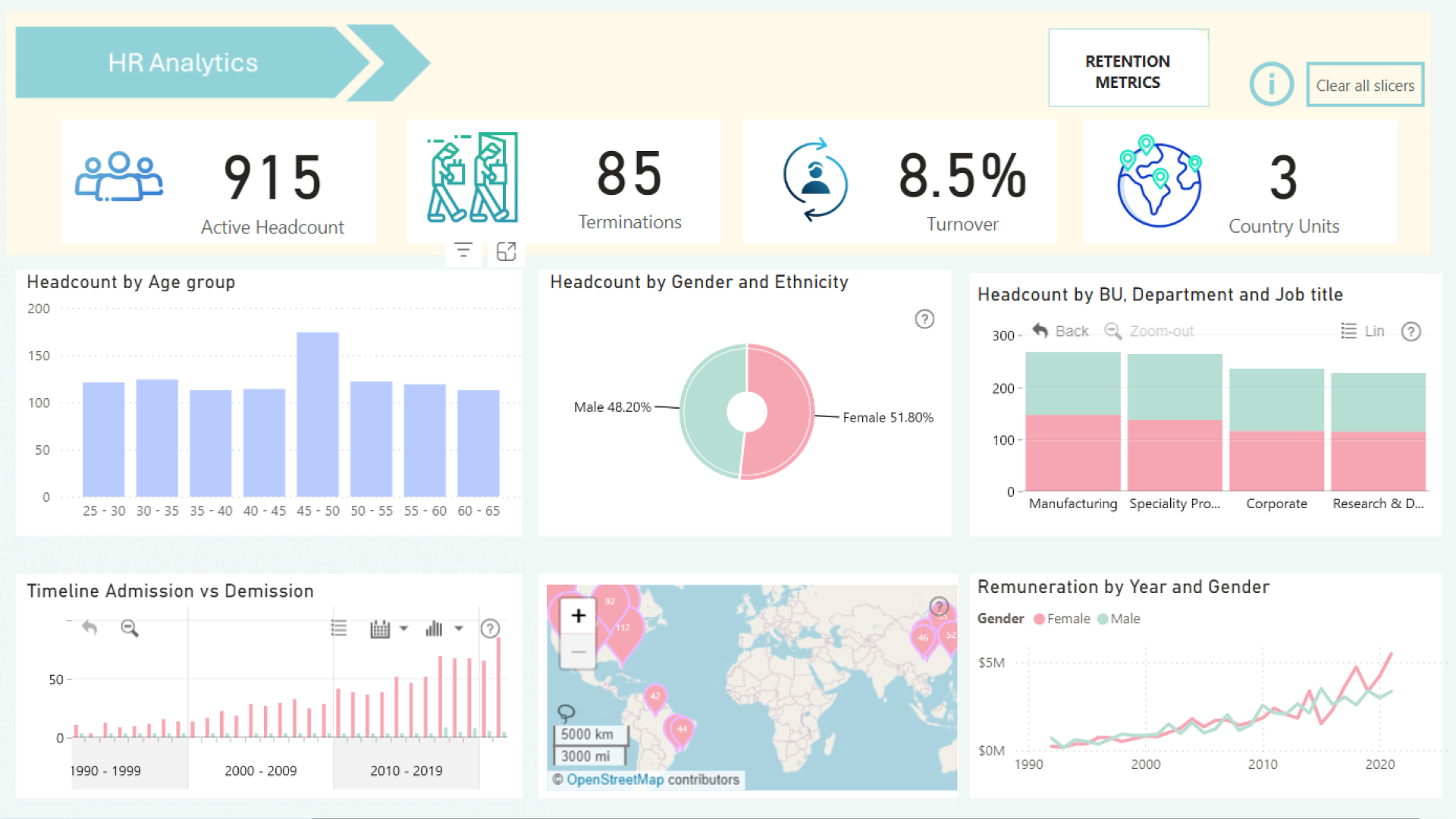Click the 8.5% Turnover card value
The width and height of the screenshot is (1456, 819).
point(962,176)
